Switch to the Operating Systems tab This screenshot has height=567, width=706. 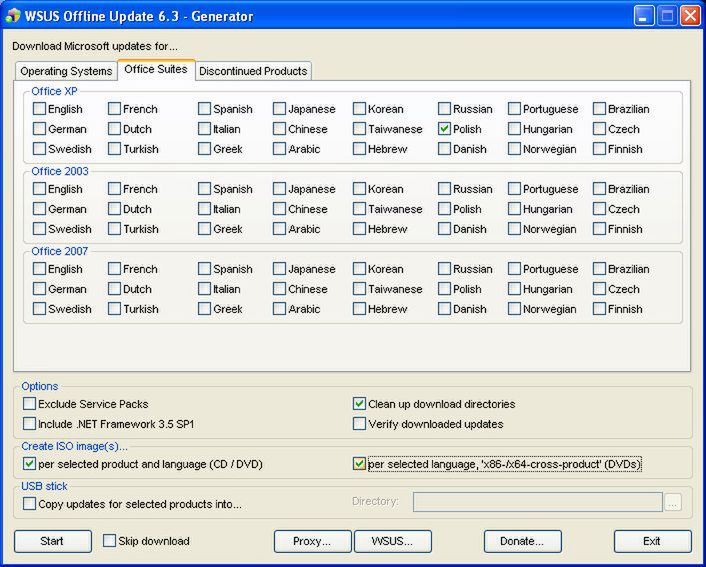66,71
